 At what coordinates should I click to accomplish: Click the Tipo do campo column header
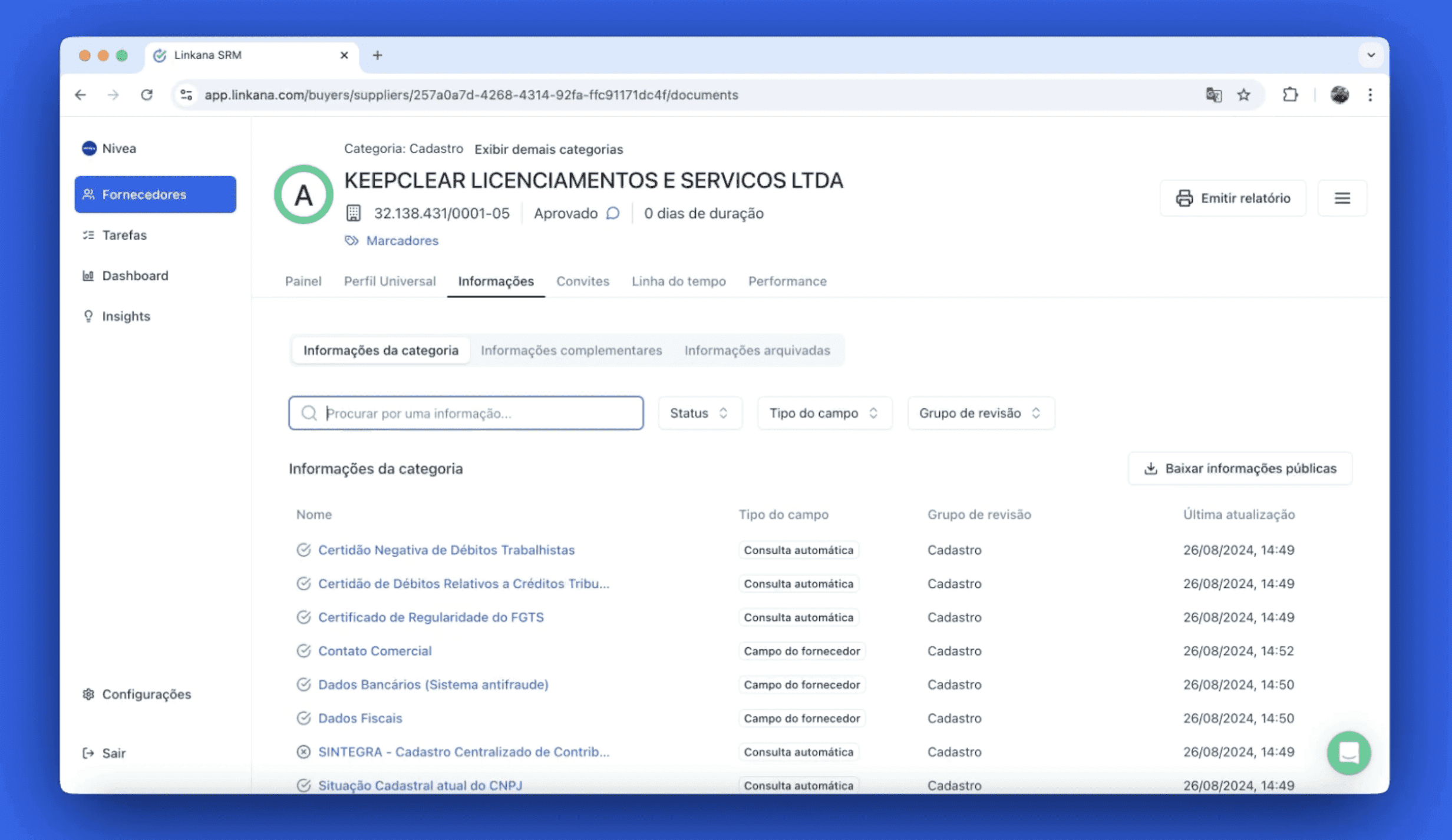click(784, 514)
